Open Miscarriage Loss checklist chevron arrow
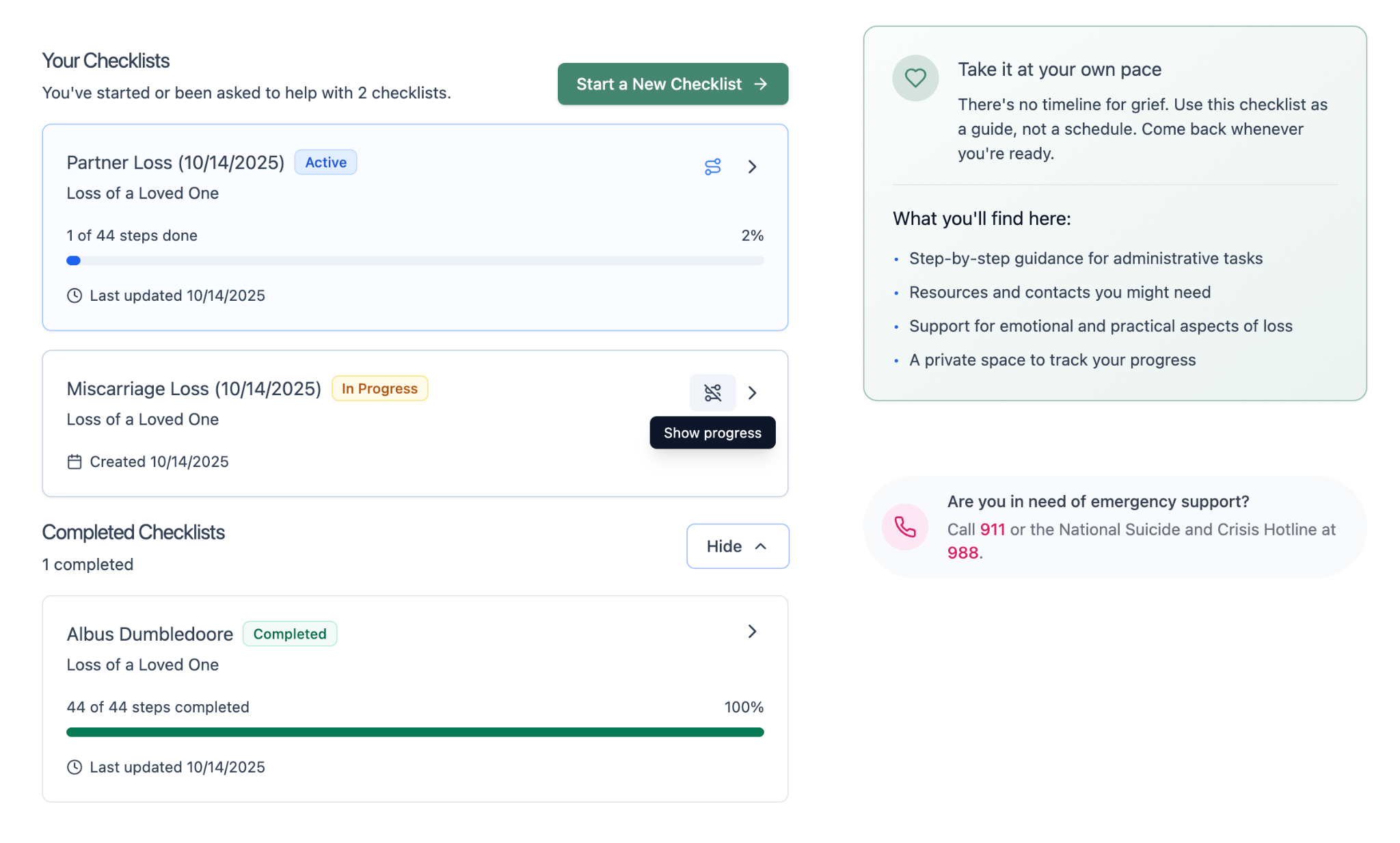 pyautogui.click(x=752, y=393)
